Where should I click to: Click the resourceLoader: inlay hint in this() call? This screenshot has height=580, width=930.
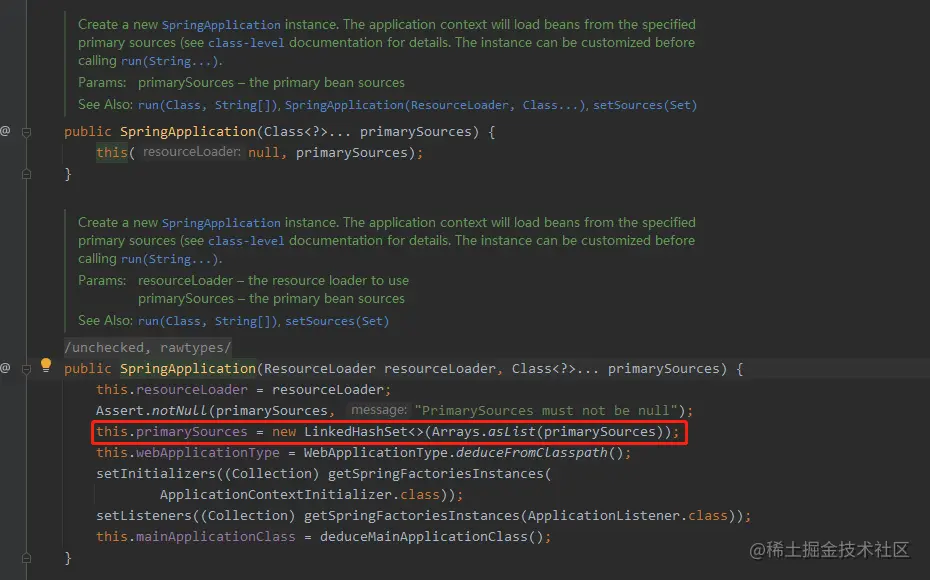[192, 152]
